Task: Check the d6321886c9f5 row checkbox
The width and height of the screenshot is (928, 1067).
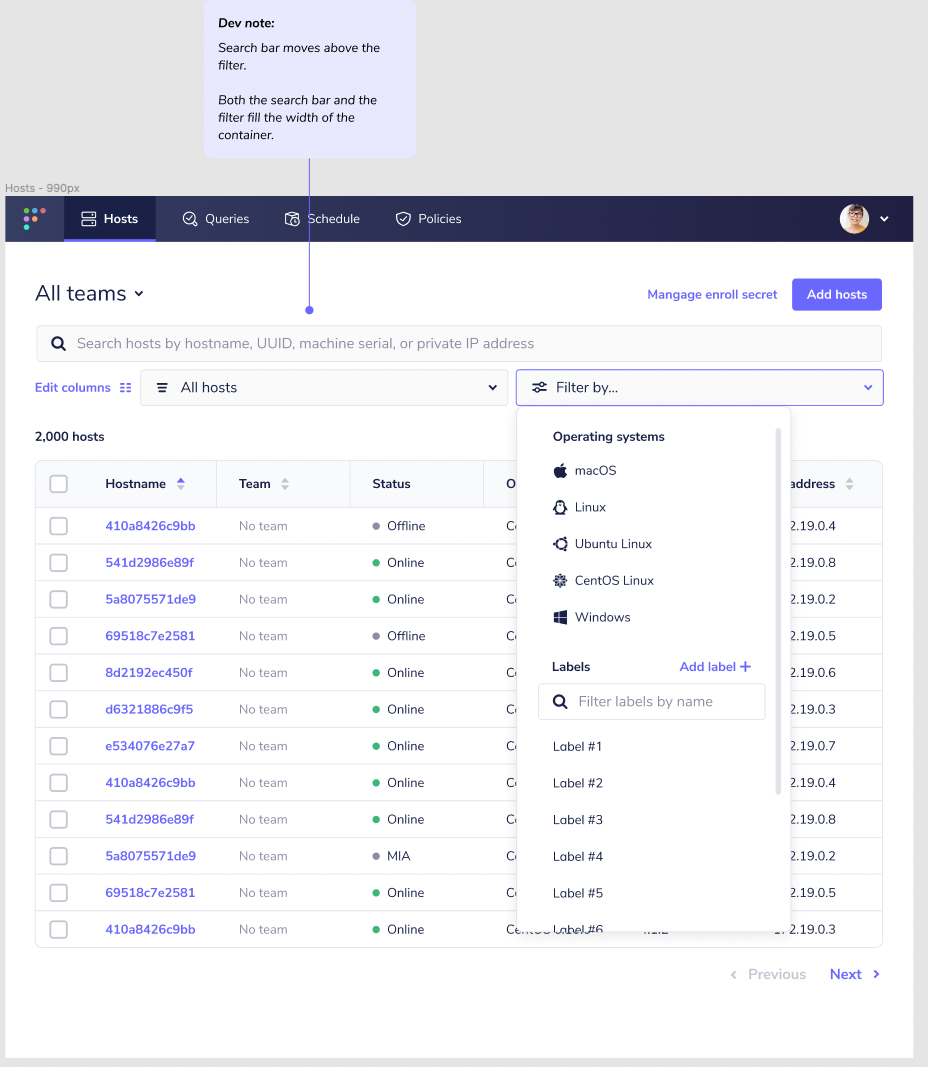Action: pyautogui.click(x=59, y=710)
